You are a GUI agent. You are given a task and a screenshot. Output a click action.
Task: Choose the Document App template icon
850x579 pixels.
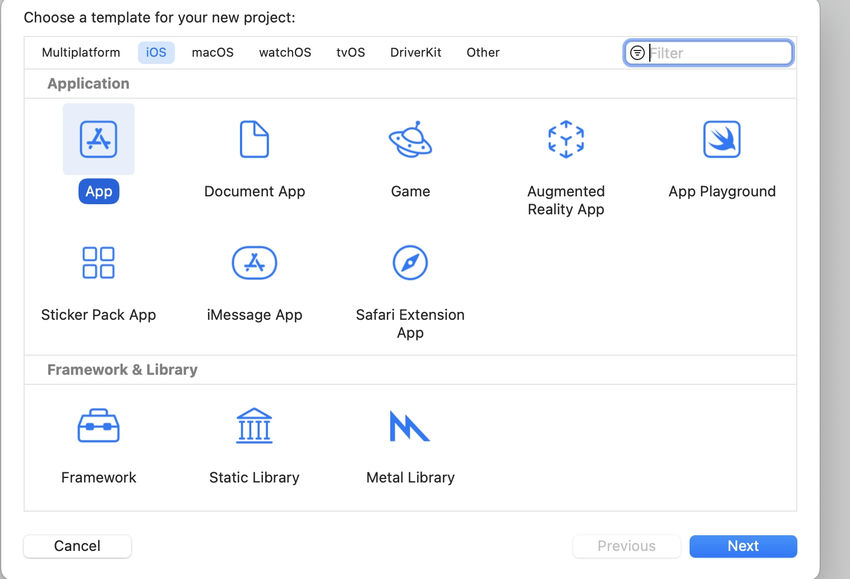254,139
